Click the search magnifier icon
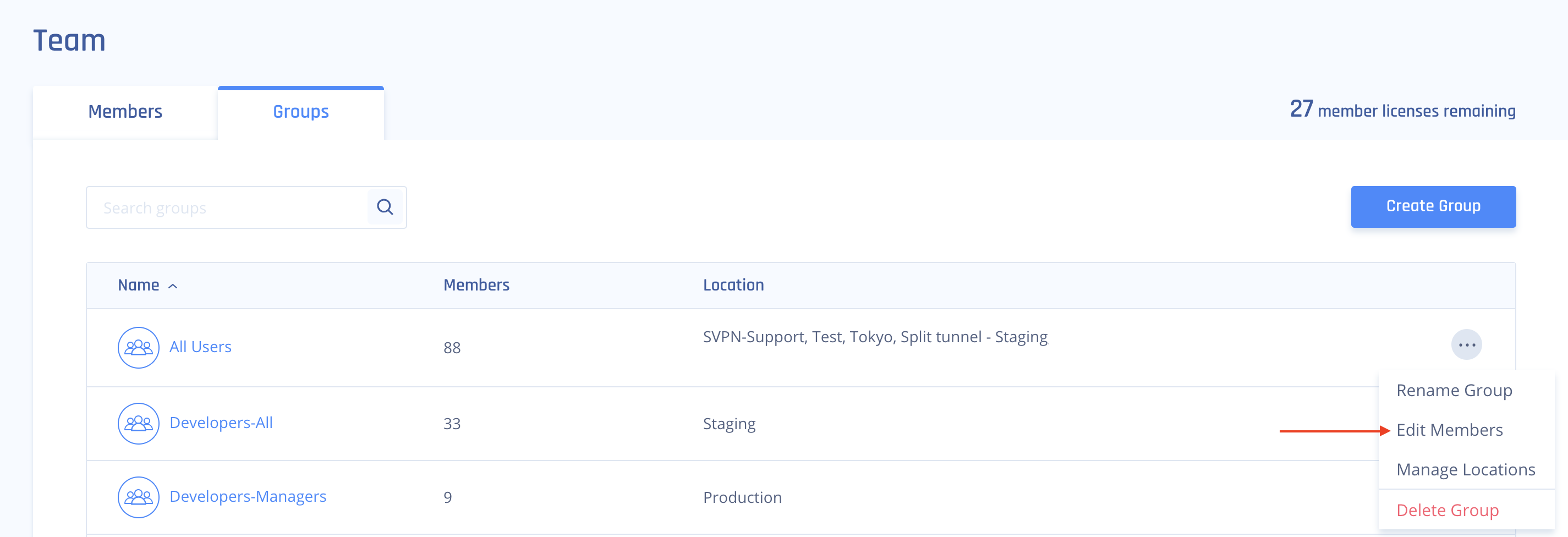This screenshot has height=537, width=1568. (x=385, y=207)
